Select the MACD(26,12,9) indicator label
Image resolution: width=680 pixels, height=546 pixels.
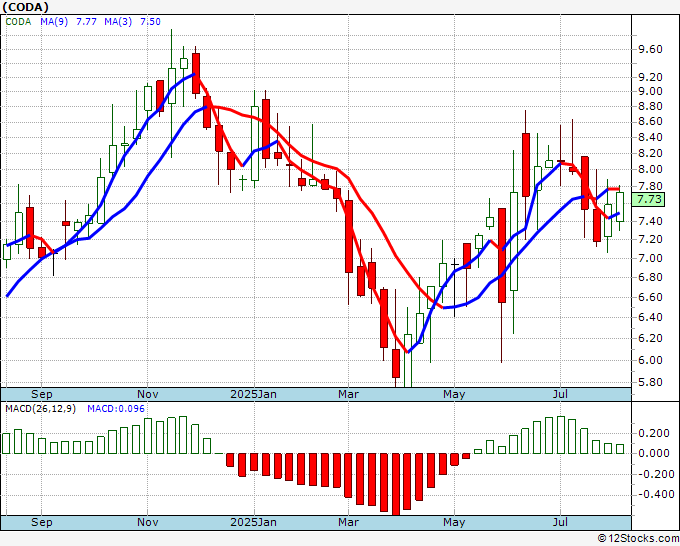pyautogui.click(x=40, y=409)
